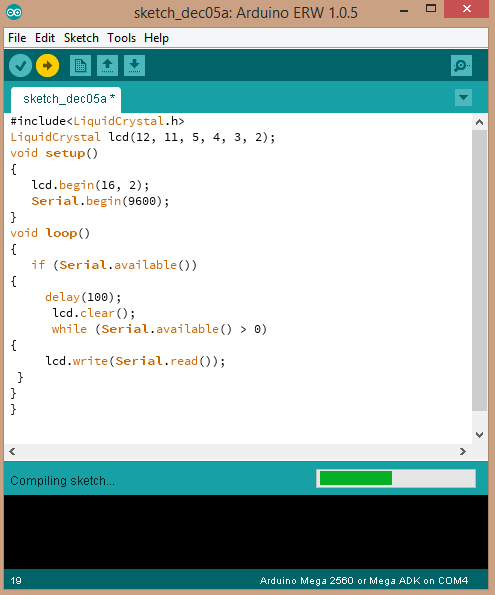Open the File menu
The image size is (495, 595).
[x=17, y=38]
